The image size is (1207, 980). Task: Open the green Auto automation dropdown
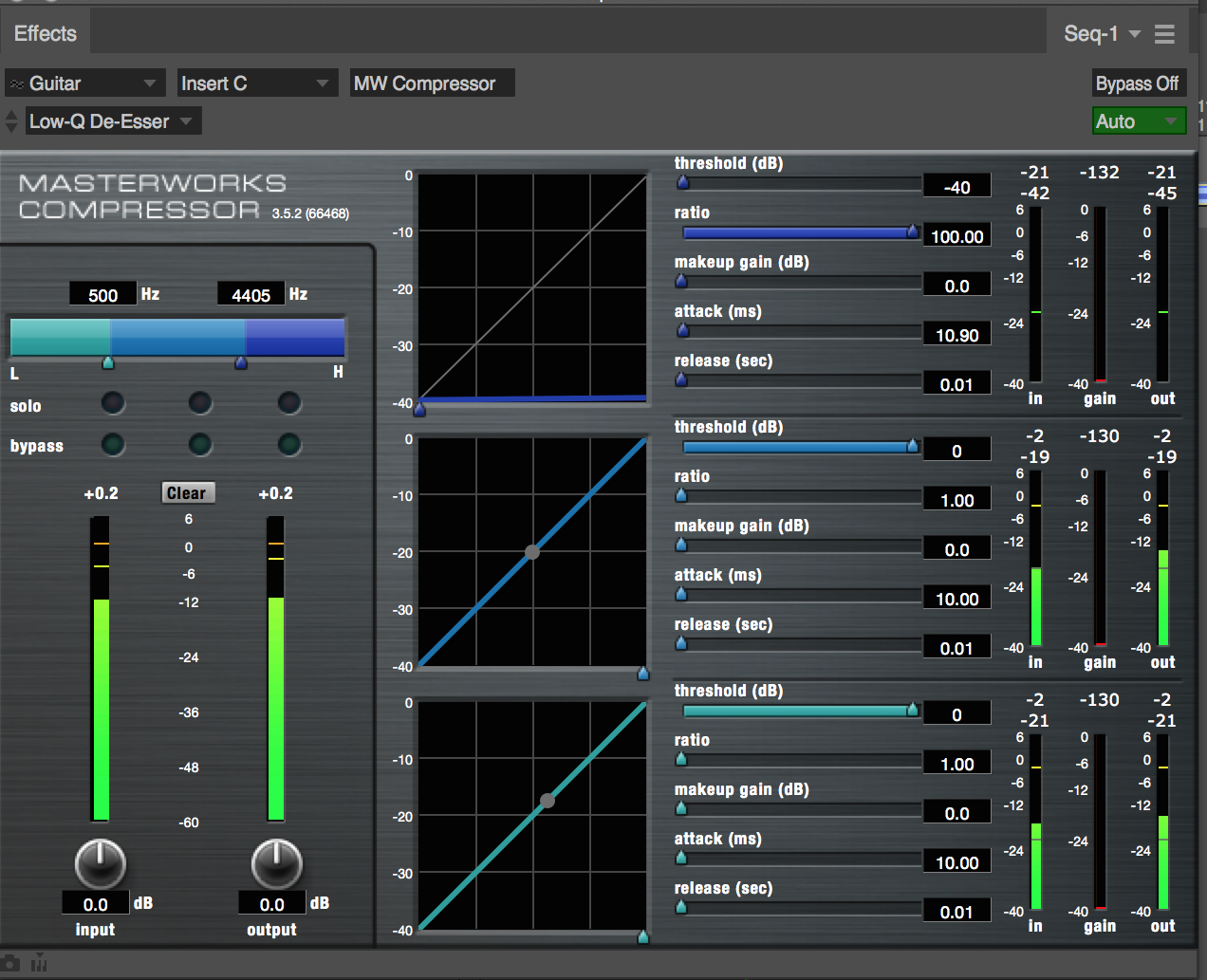point(1139,120)
